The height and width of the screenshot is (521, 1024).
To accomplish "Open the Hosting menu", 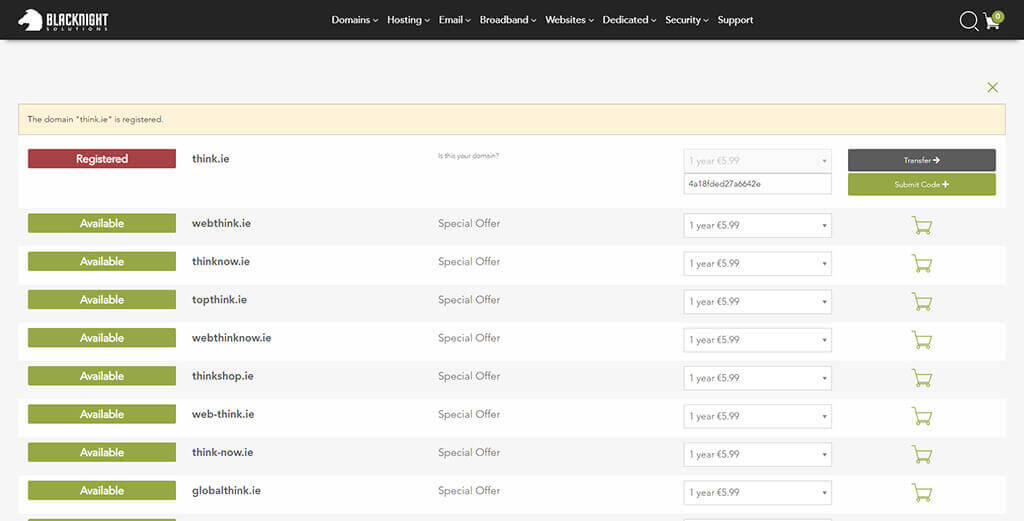I will pyautogui.click(x=408, y=20).
